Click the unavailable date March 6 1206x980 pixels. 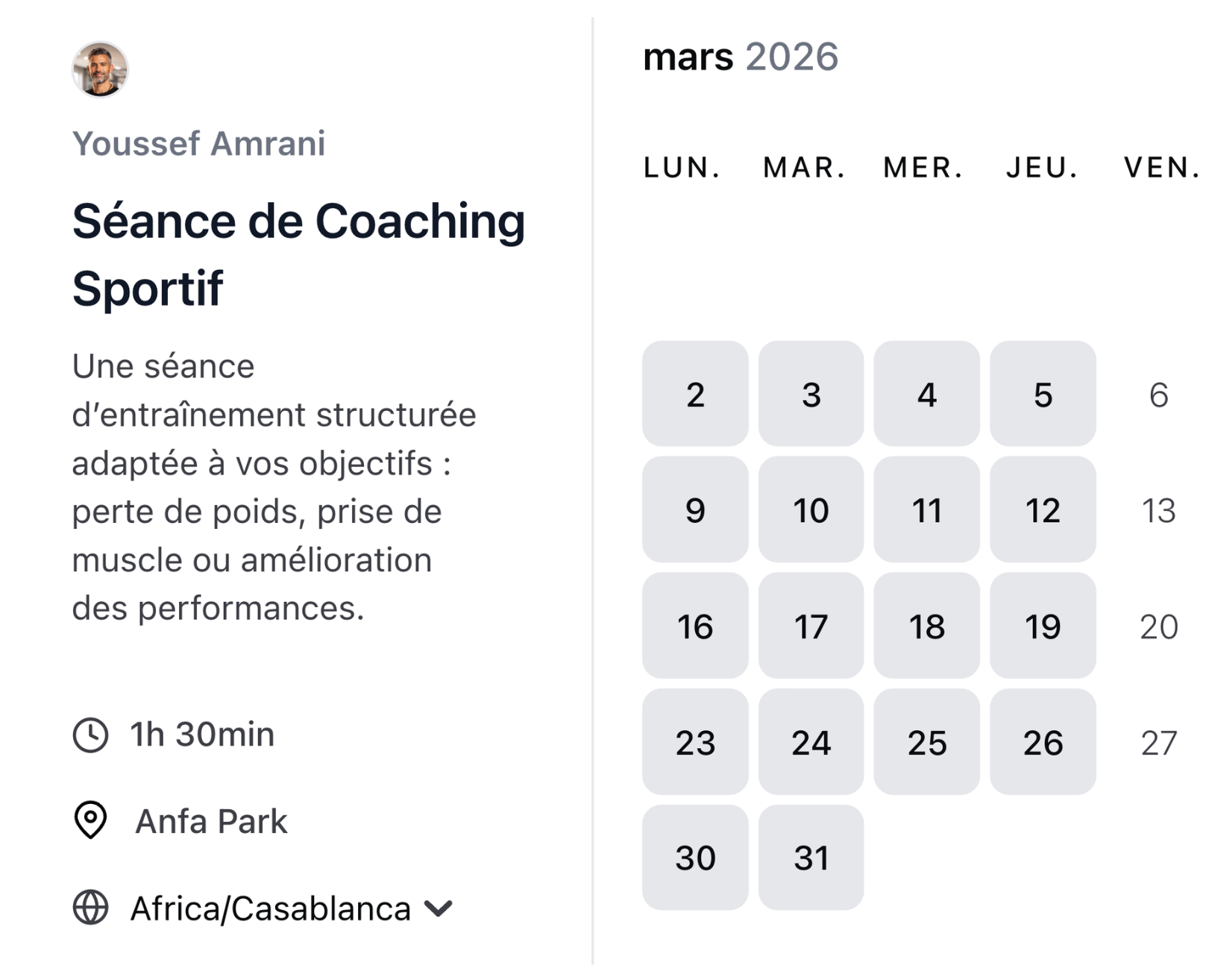point(1158,396)
